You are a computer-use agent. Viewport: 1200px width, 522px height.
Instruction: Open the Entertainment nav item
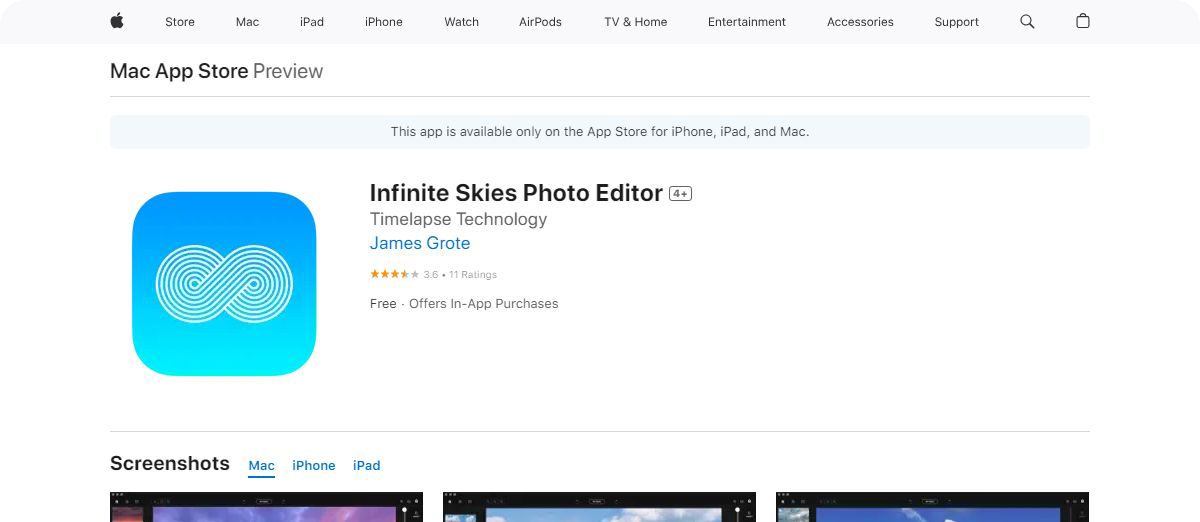click(x=747, y=22)
